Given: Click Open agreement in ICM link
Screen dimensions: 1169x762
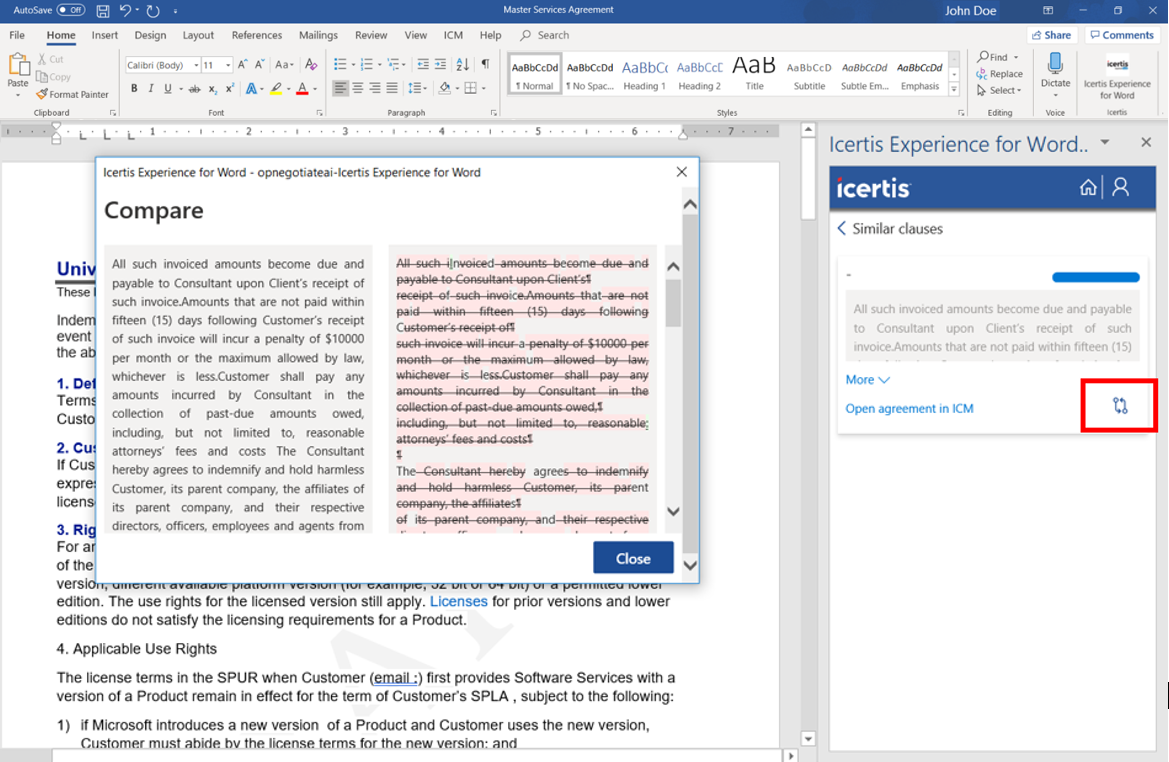Looking at the screenshot, I should (x=909, y=408).
